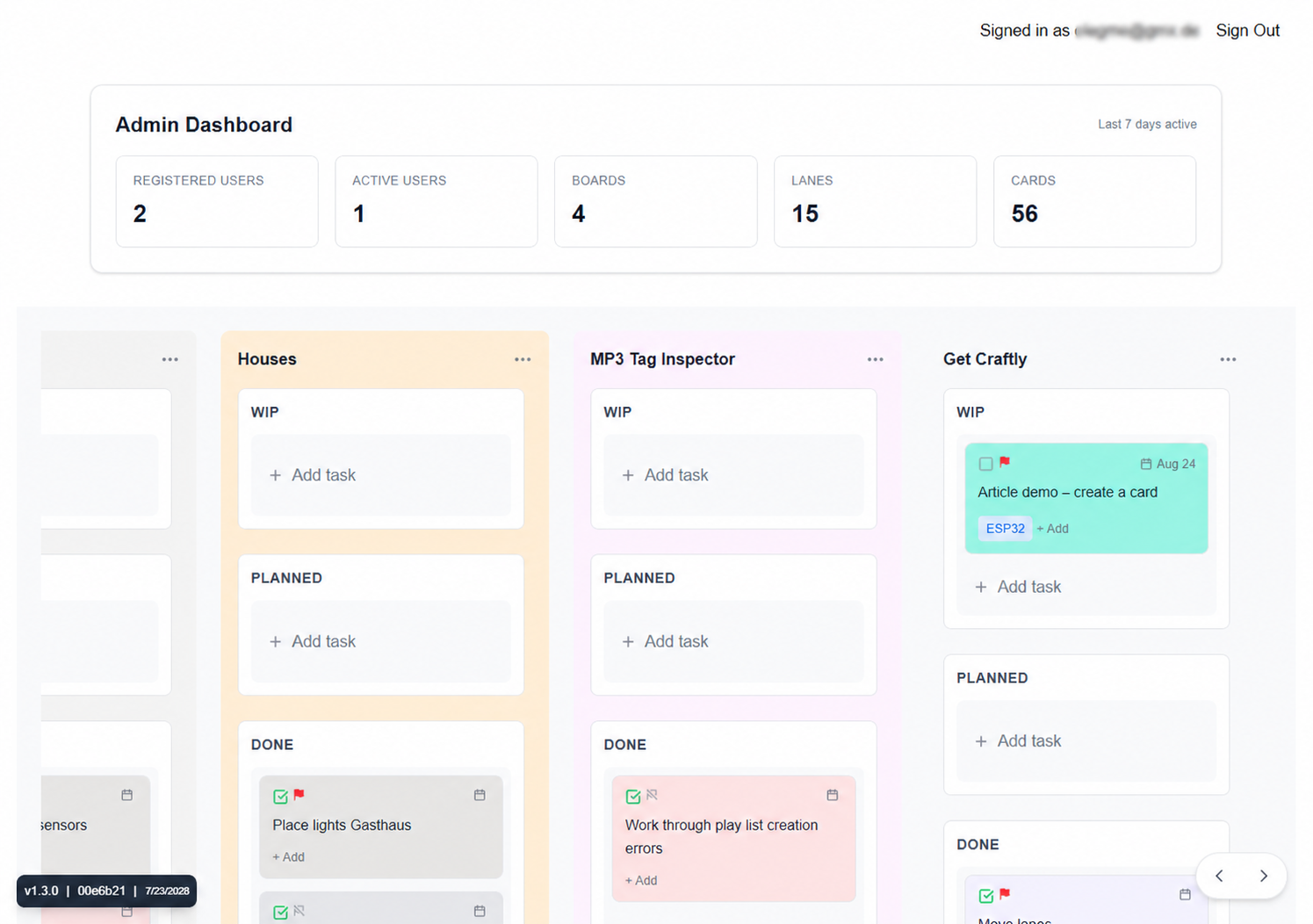Screen dimensions: 1313x924
Task: Open the calendar icon on the card below Place lights Gasthaus
Action: tap(480, 911)
